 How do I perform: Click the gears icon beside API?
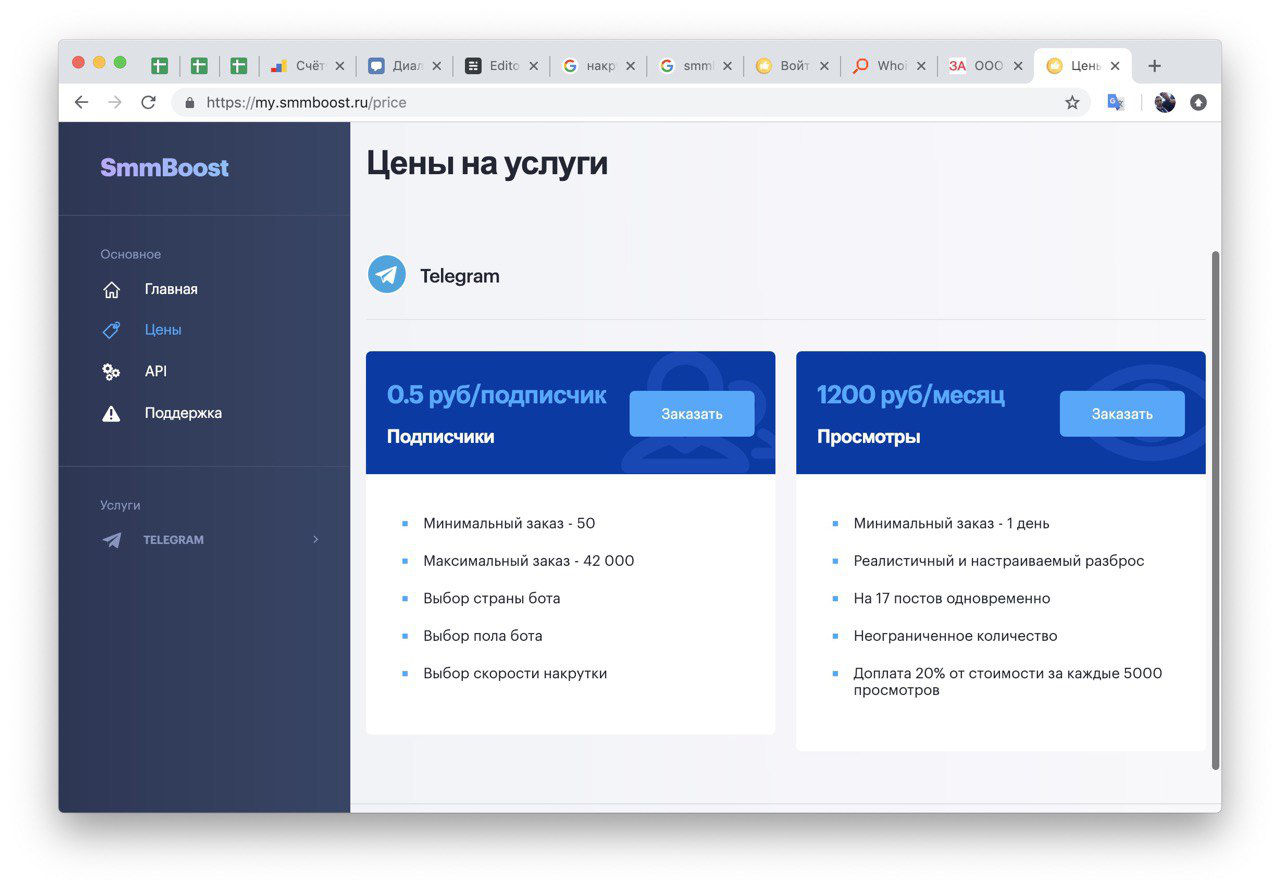pos(111,371)
